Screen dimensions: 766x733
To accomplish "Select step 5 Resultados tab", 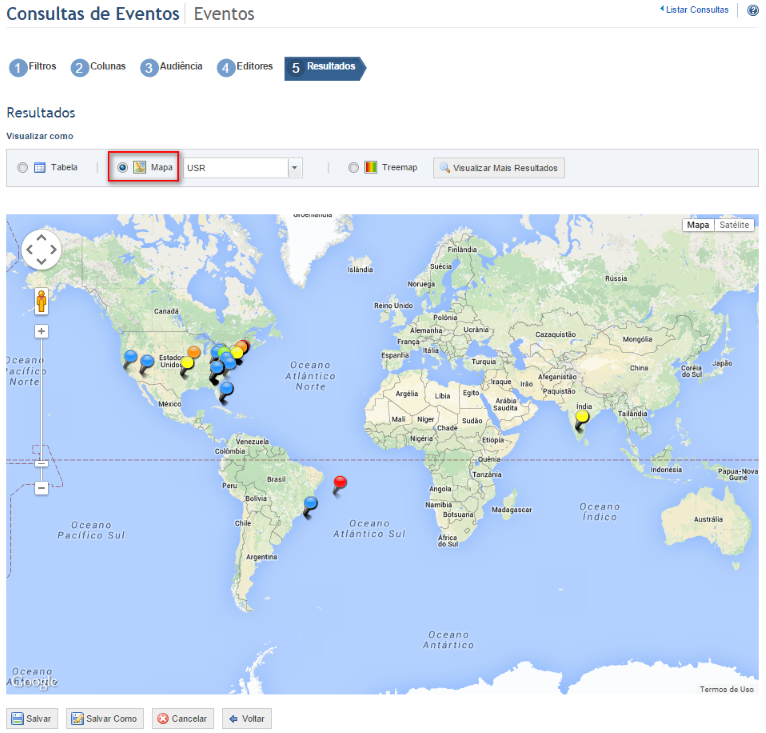I will (x=325, y=68).
